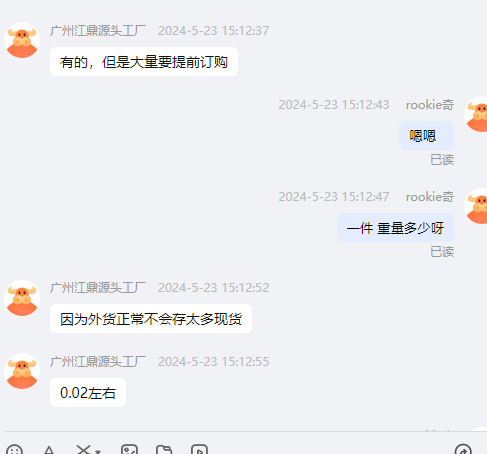Open the send file folder icon
This screenshot has height=454, width=487.
(164, 450)
